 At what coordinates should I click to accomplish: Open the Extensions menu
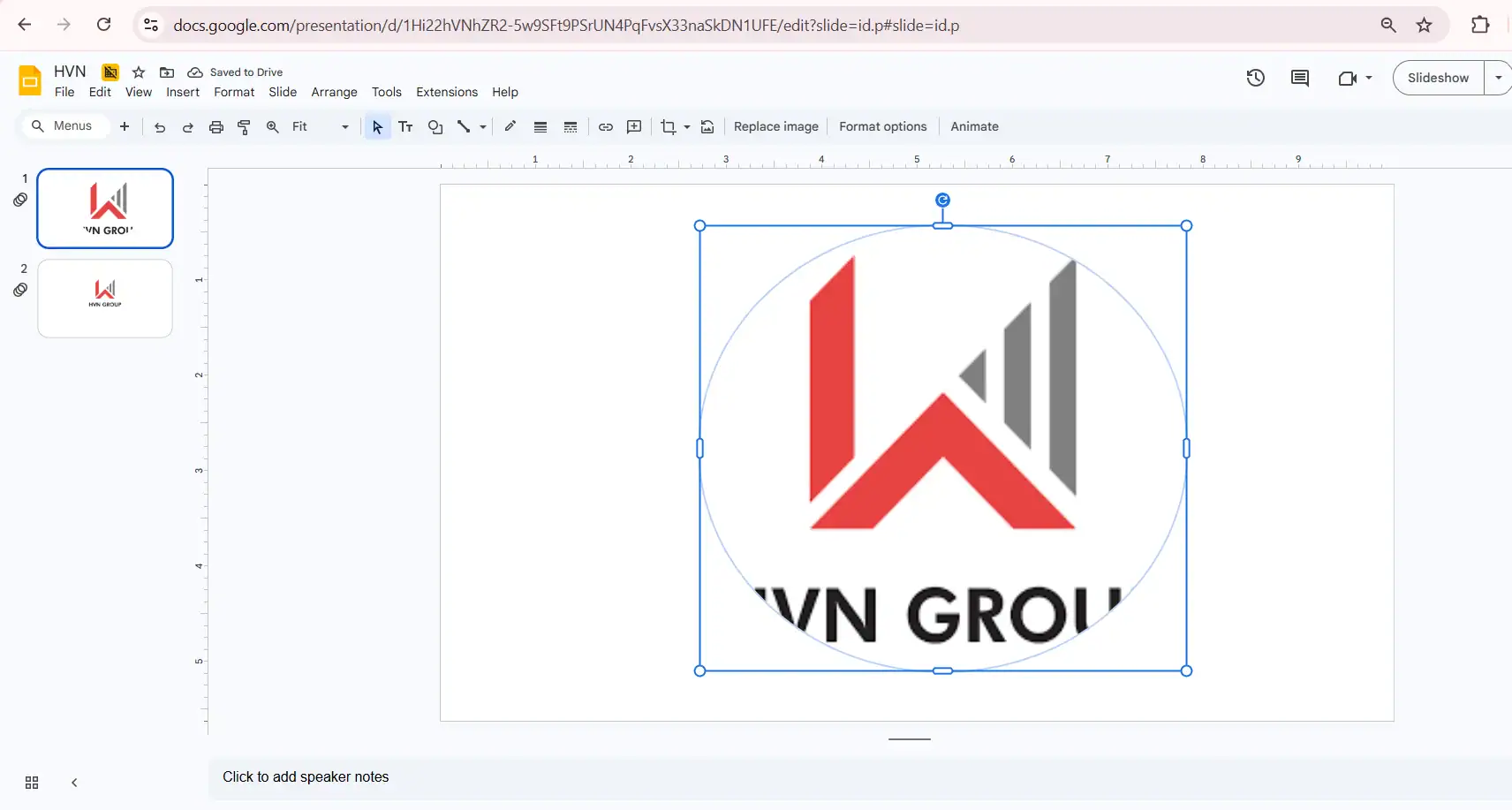click(x=447, y=92)
